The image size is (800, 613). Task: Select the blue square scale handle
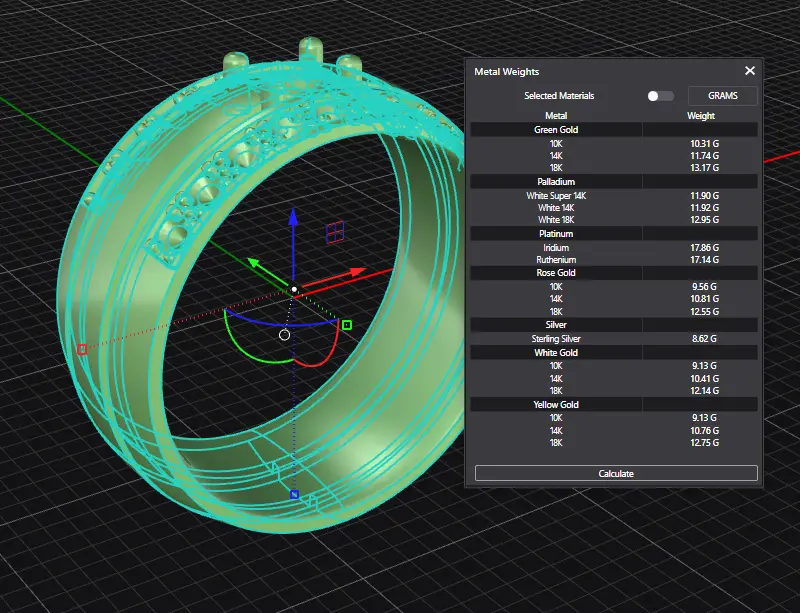click(x=294, y=494)
